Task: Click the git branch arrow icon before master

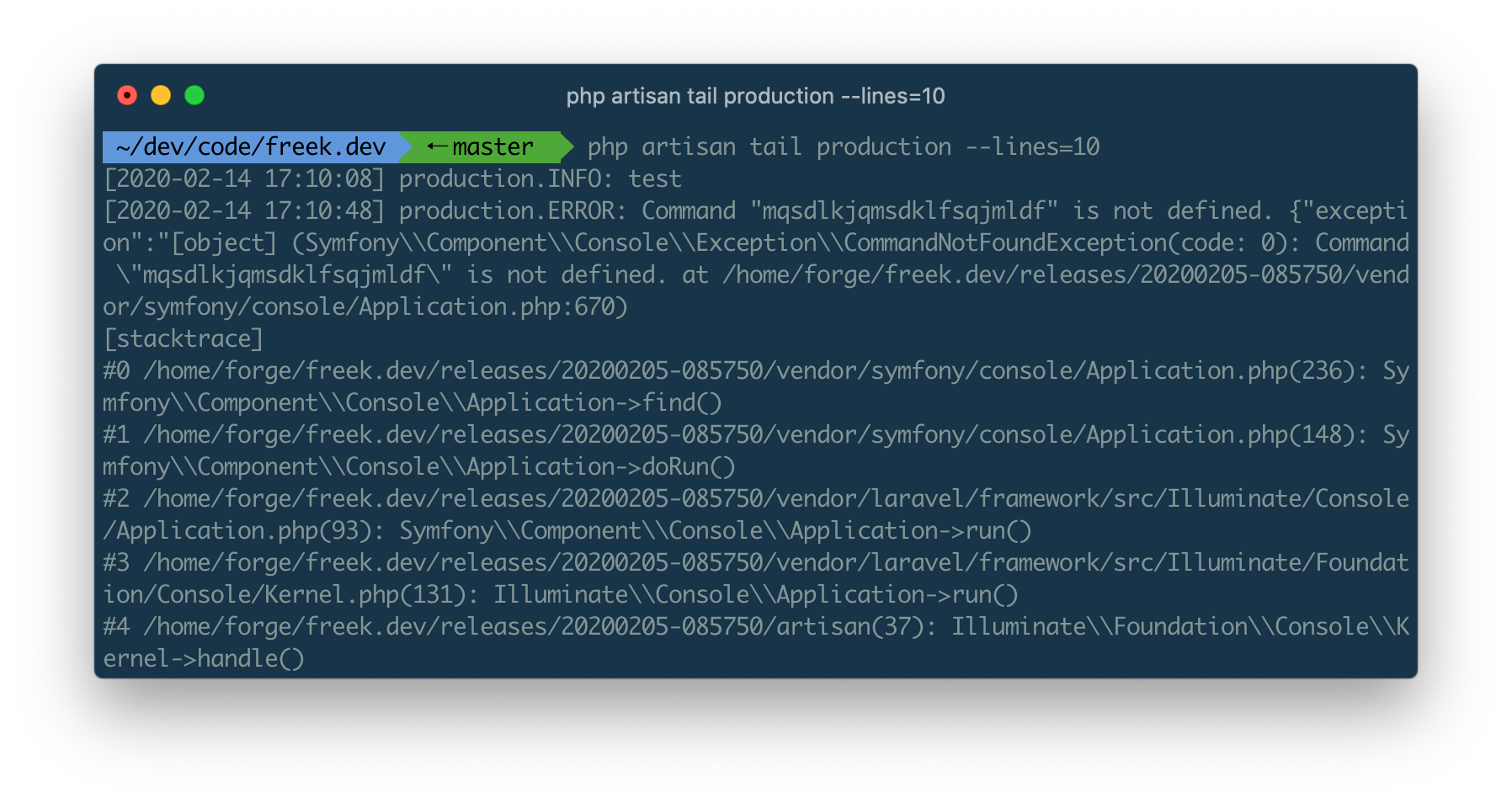Action: [x=436, y=146]
